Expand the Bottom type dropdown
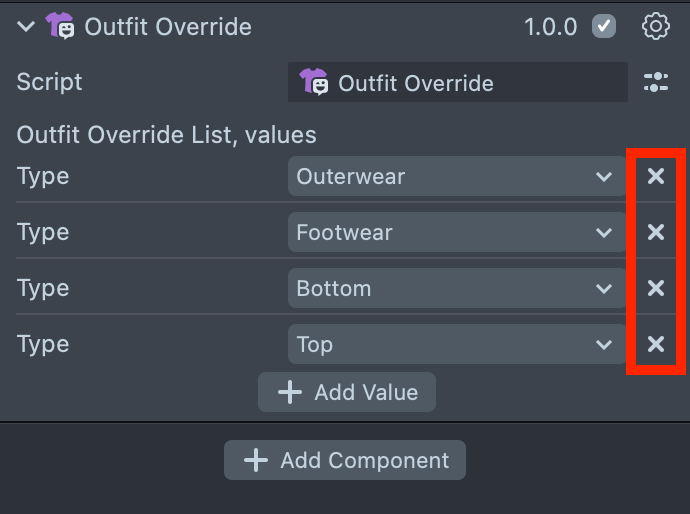690x514 pixels. click(455, 289)
